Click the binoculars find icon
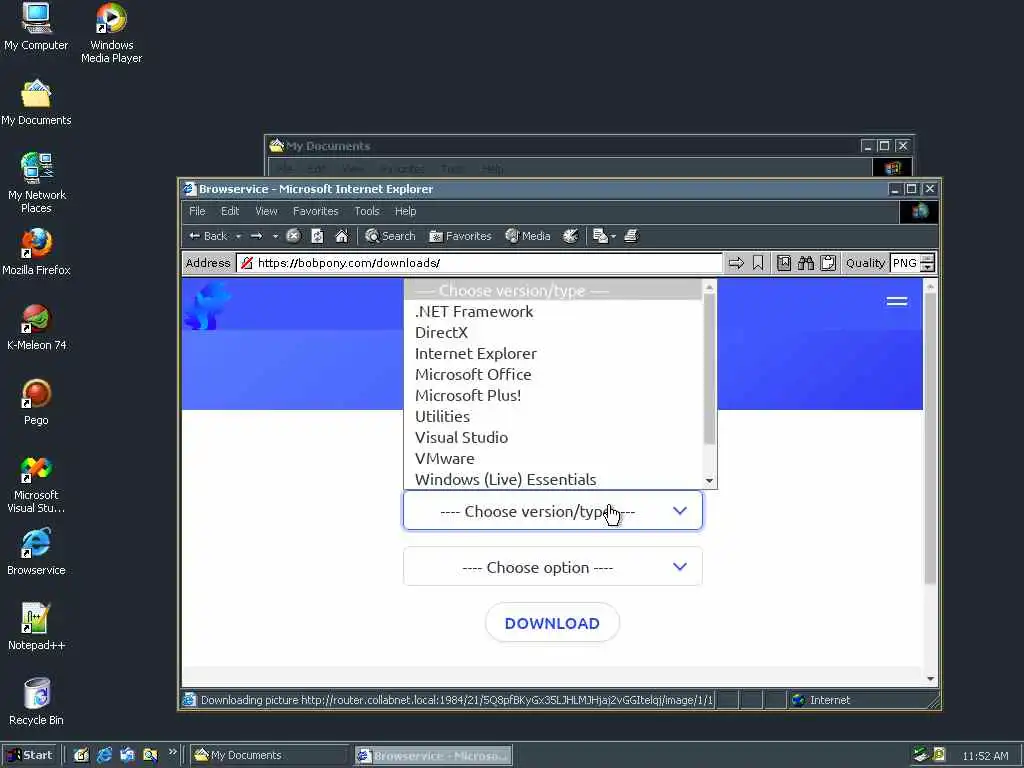 (x=806, y=263)
